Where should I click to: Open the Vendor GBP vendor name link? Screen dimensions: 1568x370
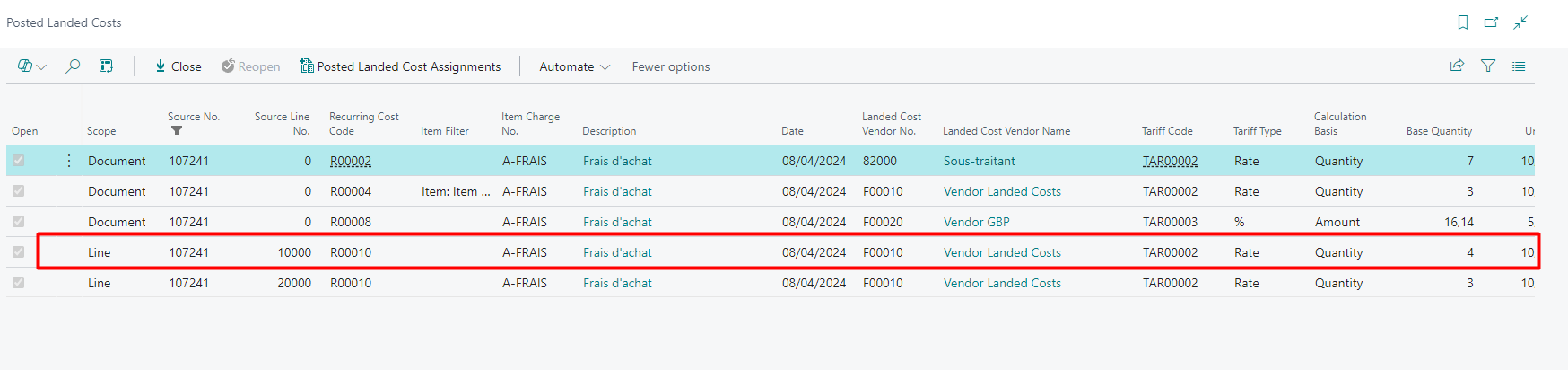pos(976,222)
